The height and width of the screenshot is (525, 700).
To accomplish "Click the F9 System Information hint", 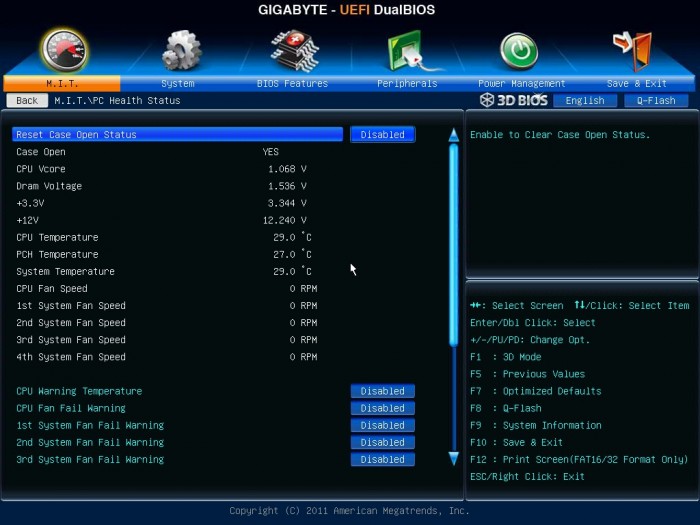I will tap(536, 425).
